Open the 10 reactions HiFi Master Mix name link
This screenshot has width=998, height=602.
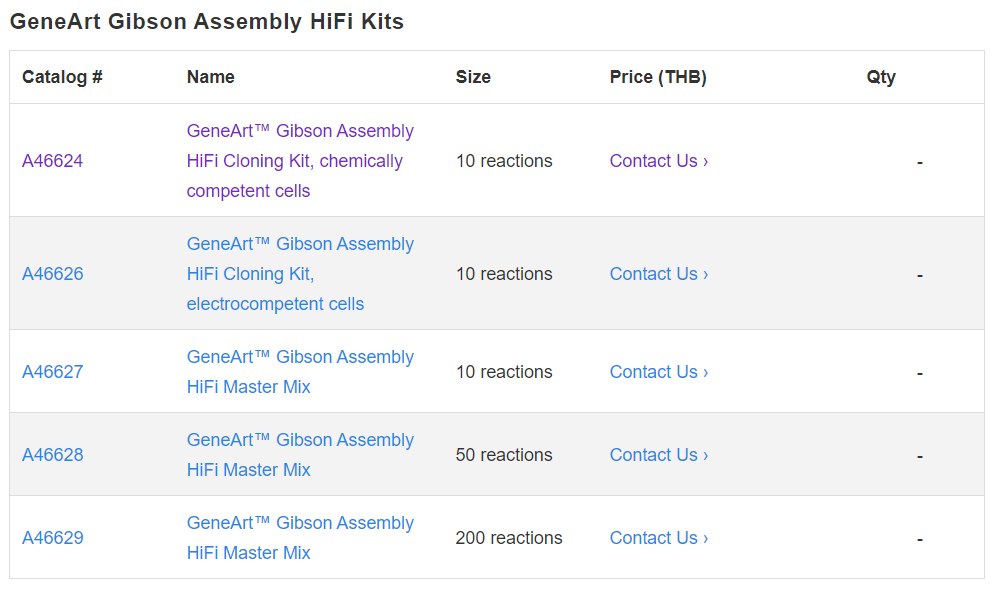[x=300, y=372]
